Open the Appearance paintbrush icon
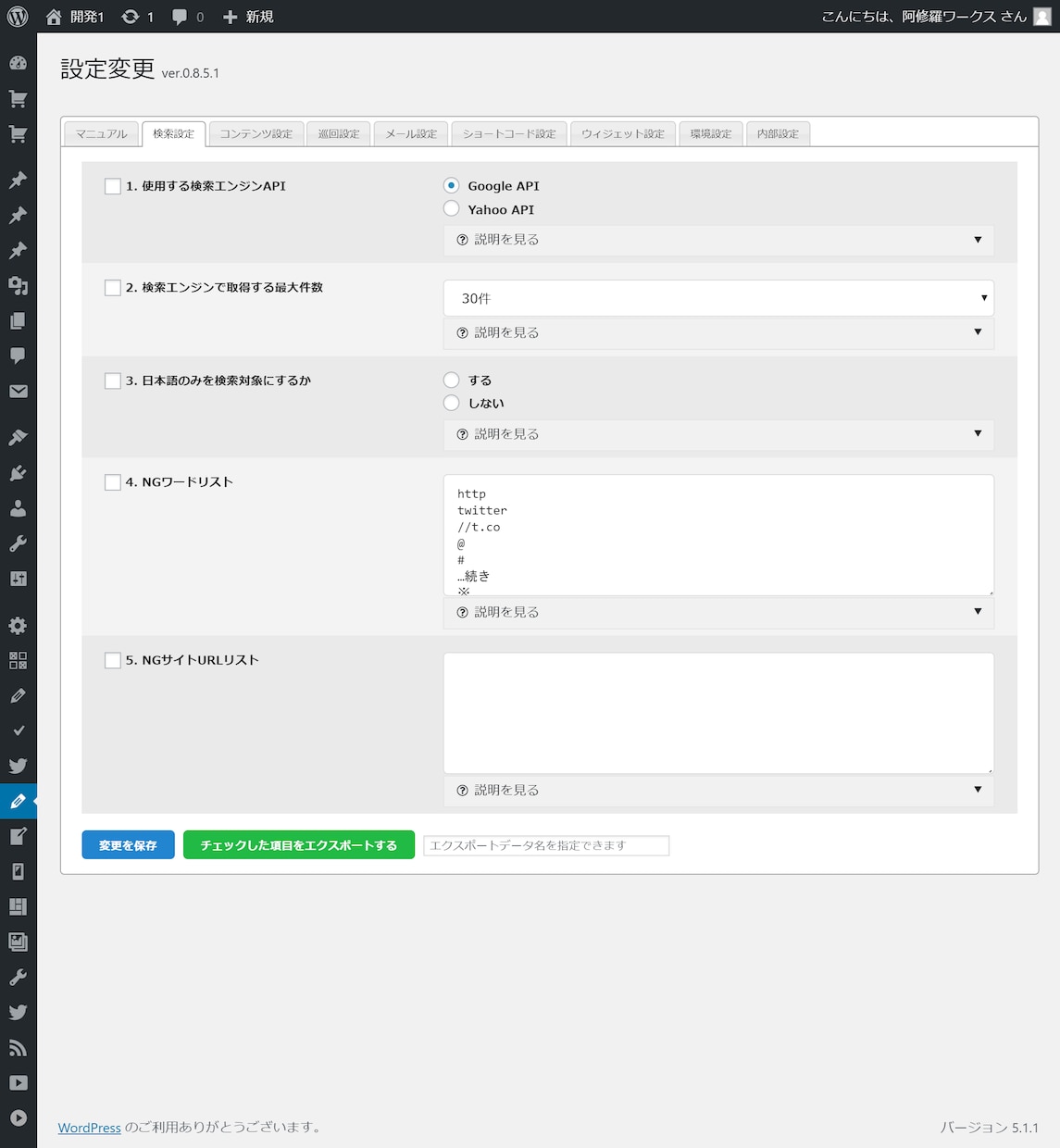 click(x=18, y=437)
